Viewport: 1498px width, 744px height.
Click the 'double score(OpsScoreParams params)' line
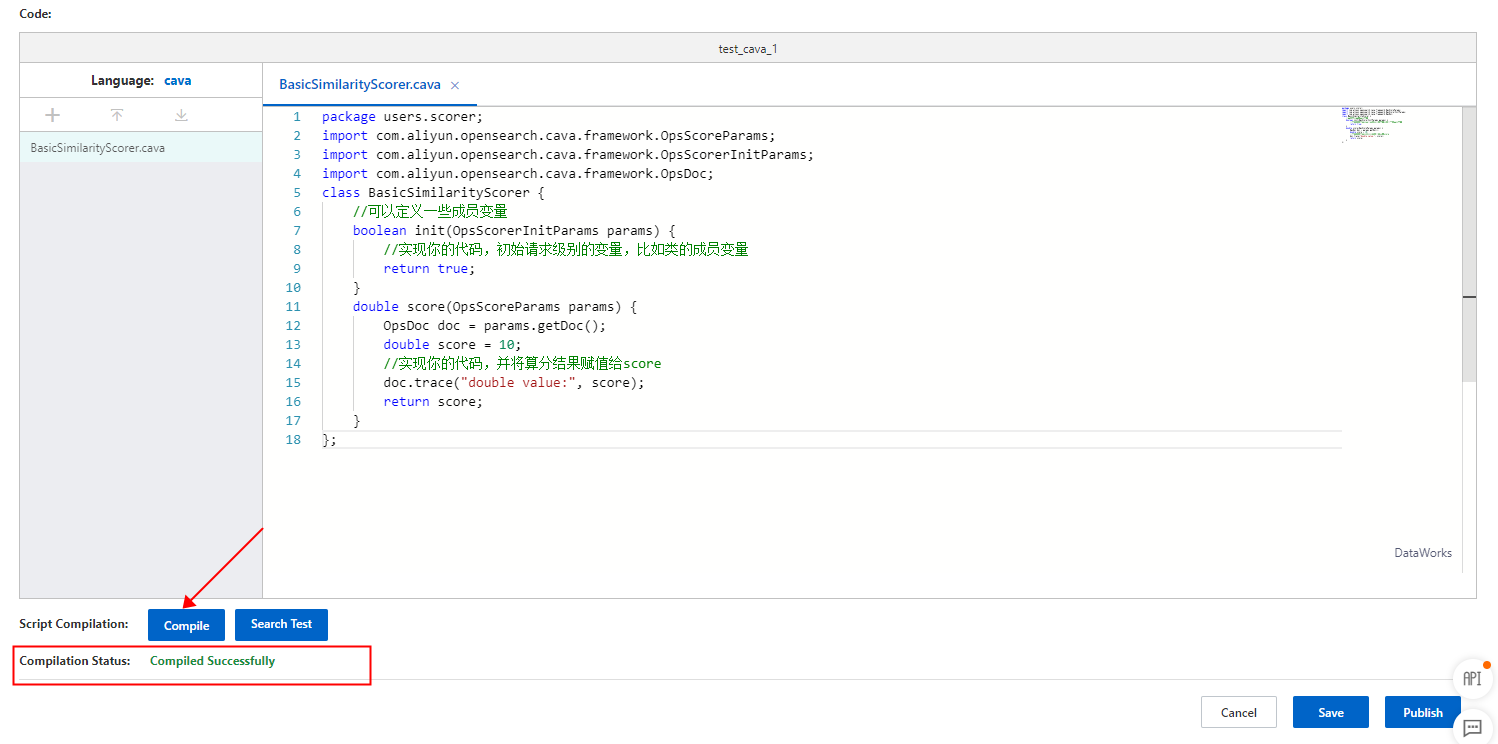(x=495, y=307)
